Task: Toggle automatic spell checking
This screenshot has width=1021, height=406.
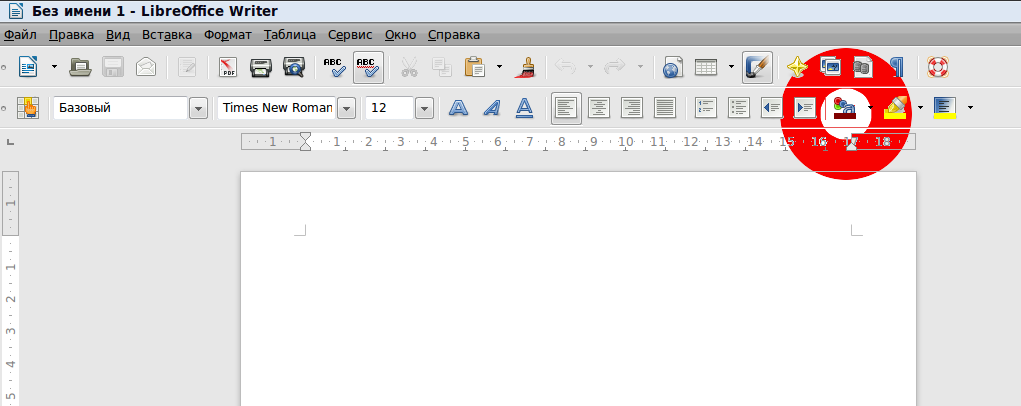Action: [x=367, y=68]
